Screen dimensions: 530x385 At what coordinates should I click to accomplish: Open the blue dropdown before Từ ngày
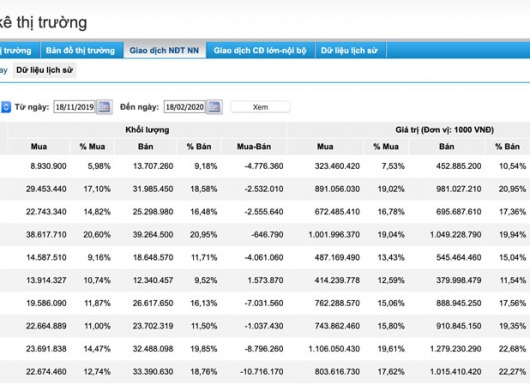pyautogui.click(x=6, y=107)
